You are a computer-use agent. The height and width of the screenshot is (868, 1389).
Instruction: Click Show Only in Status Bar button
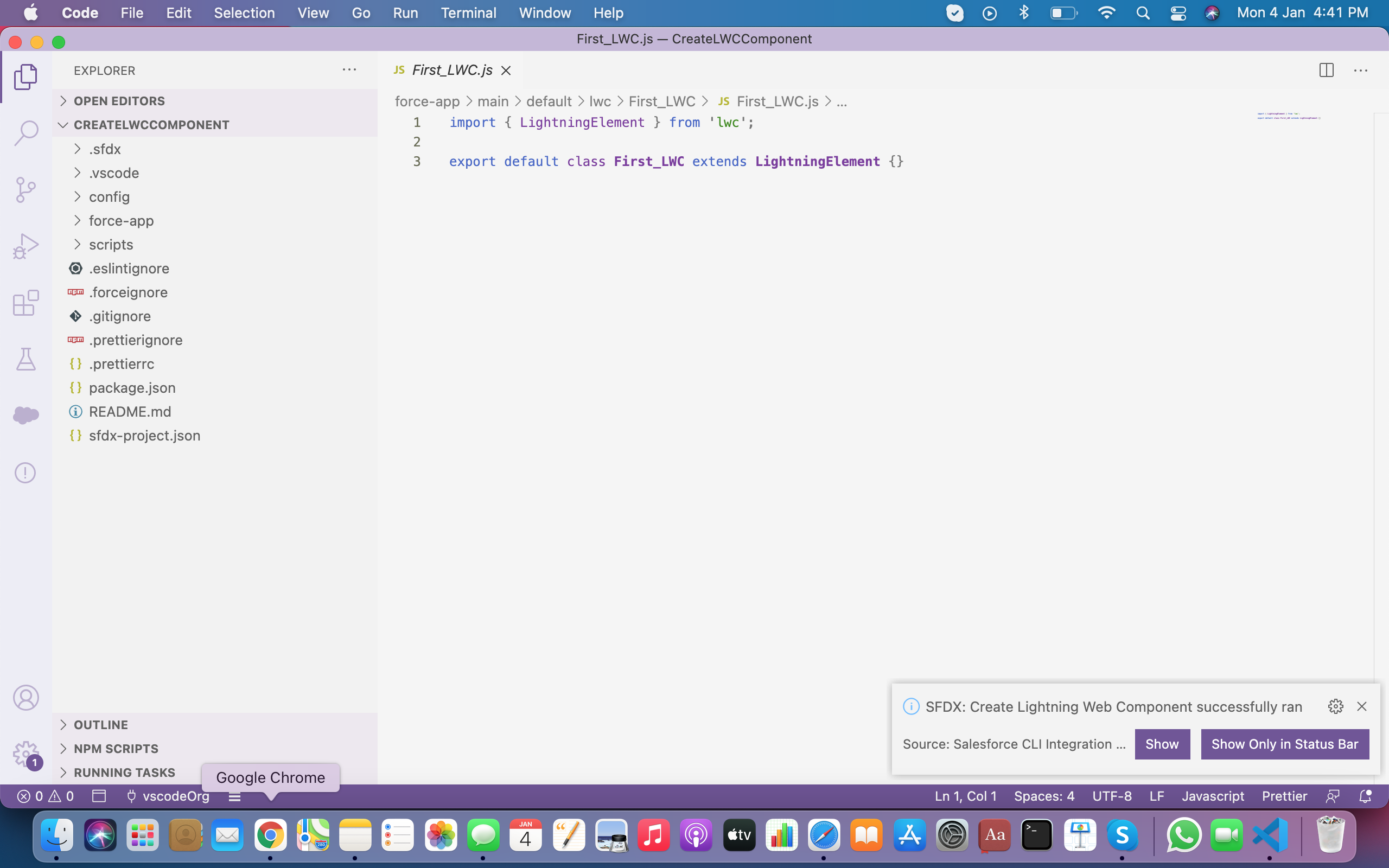tap(1284, 744)
